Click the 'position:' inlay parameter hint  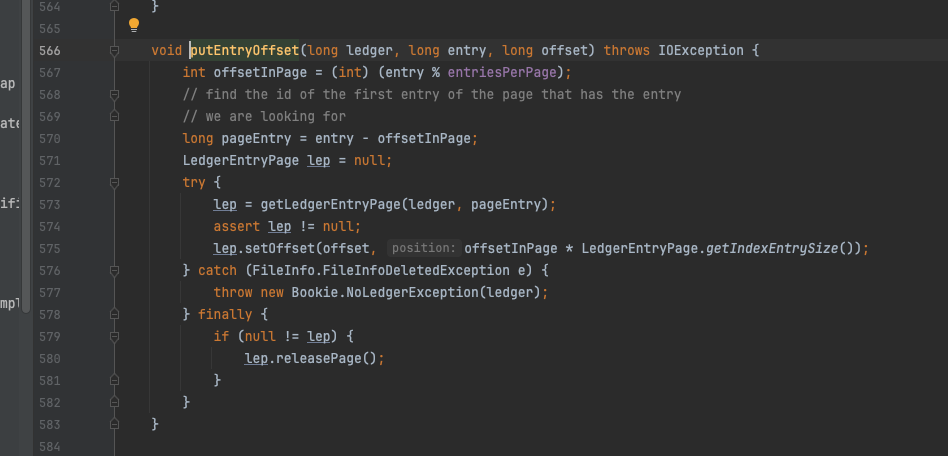[x=424, y=249]
